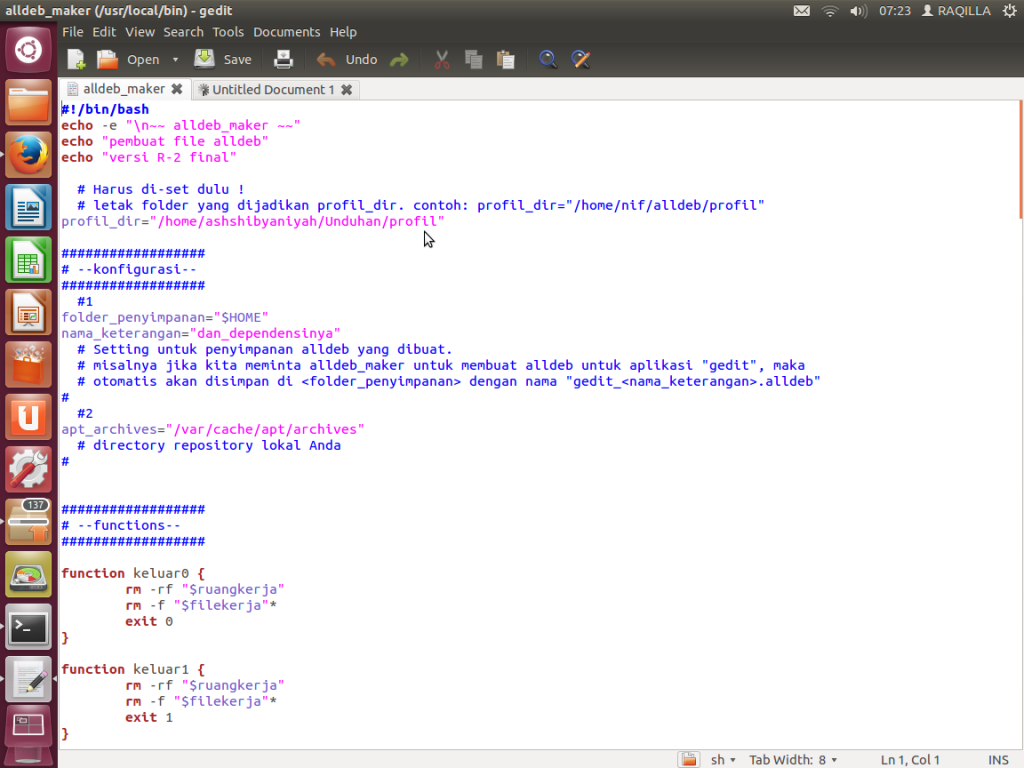1024x768 pixels.
Task: Paste from clipboard icon
Action: 505,59
